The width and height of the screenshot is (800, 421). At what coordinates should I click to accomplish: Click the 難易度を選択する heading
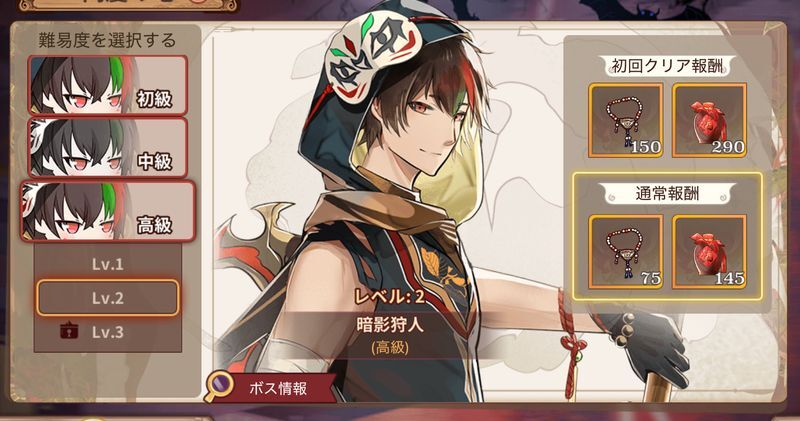[107, 40]
